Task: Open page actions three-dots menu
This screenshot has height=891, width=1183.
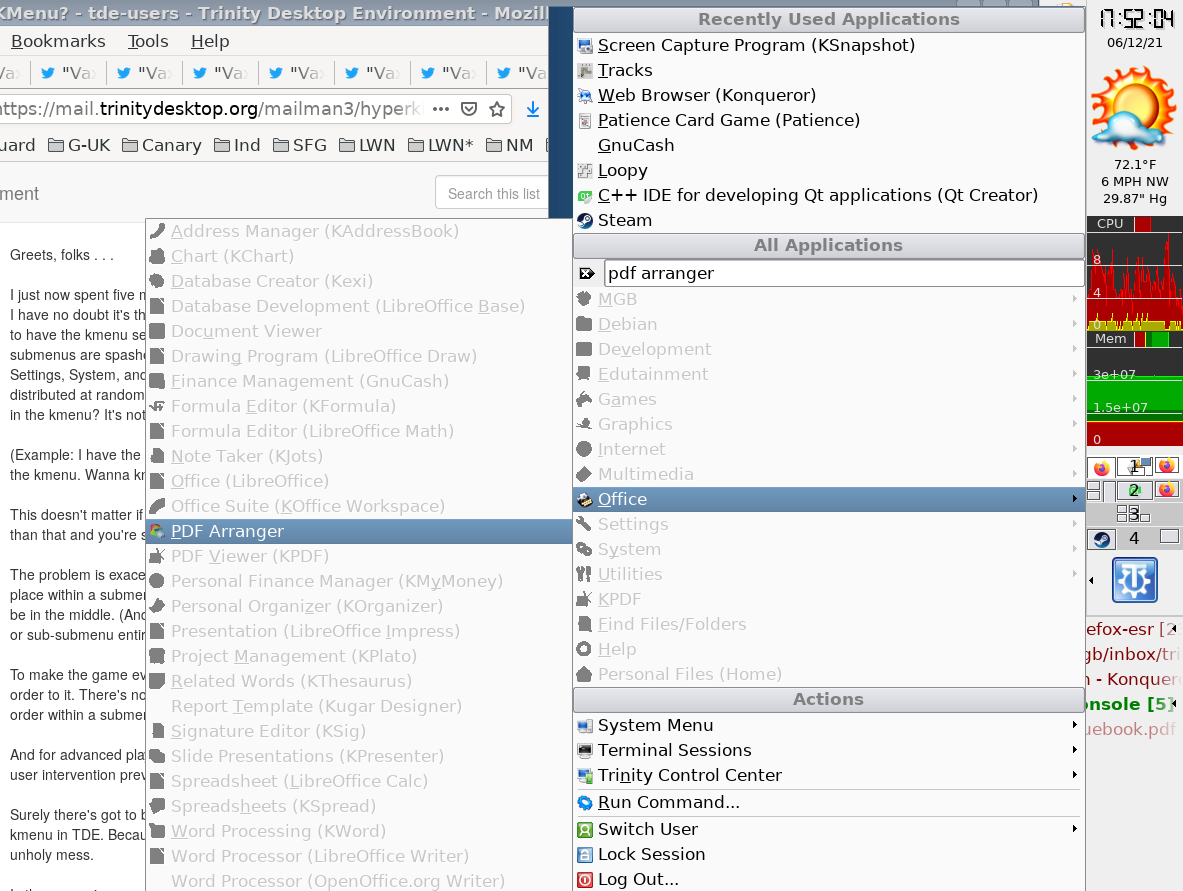Action: click(x=441, y=109)
